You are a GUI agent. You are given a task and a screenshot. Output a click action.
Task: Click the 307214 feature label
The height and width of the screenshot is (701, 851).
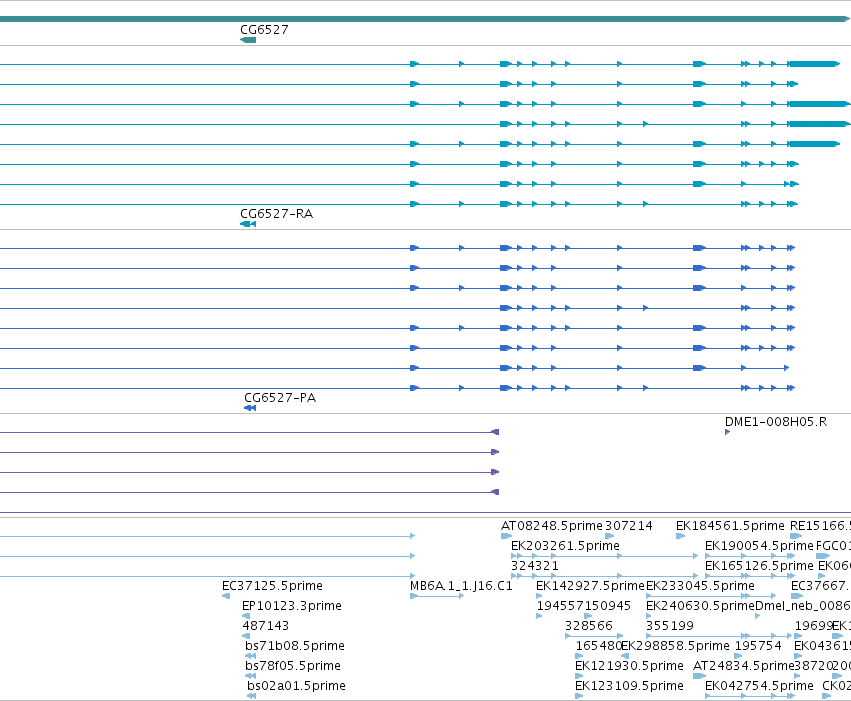(628, 525)
